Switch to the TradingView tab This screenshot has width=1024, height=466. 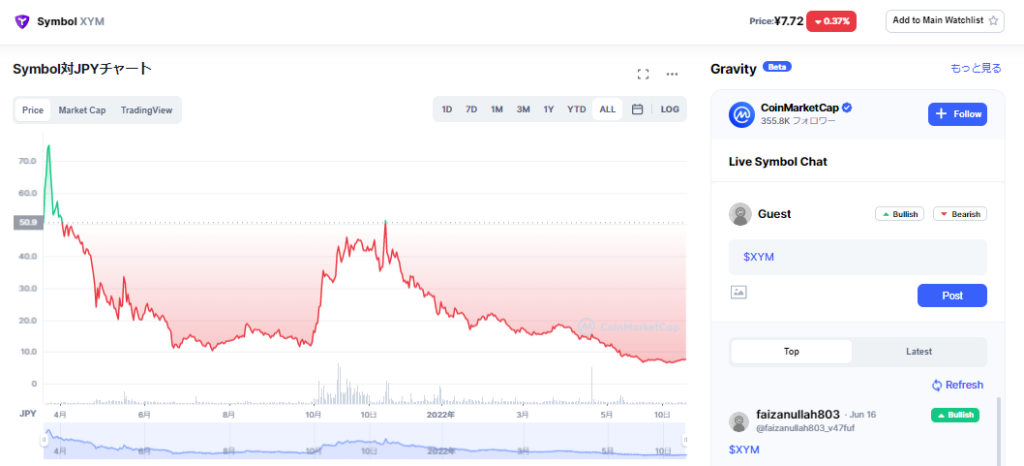coord(147,110)
